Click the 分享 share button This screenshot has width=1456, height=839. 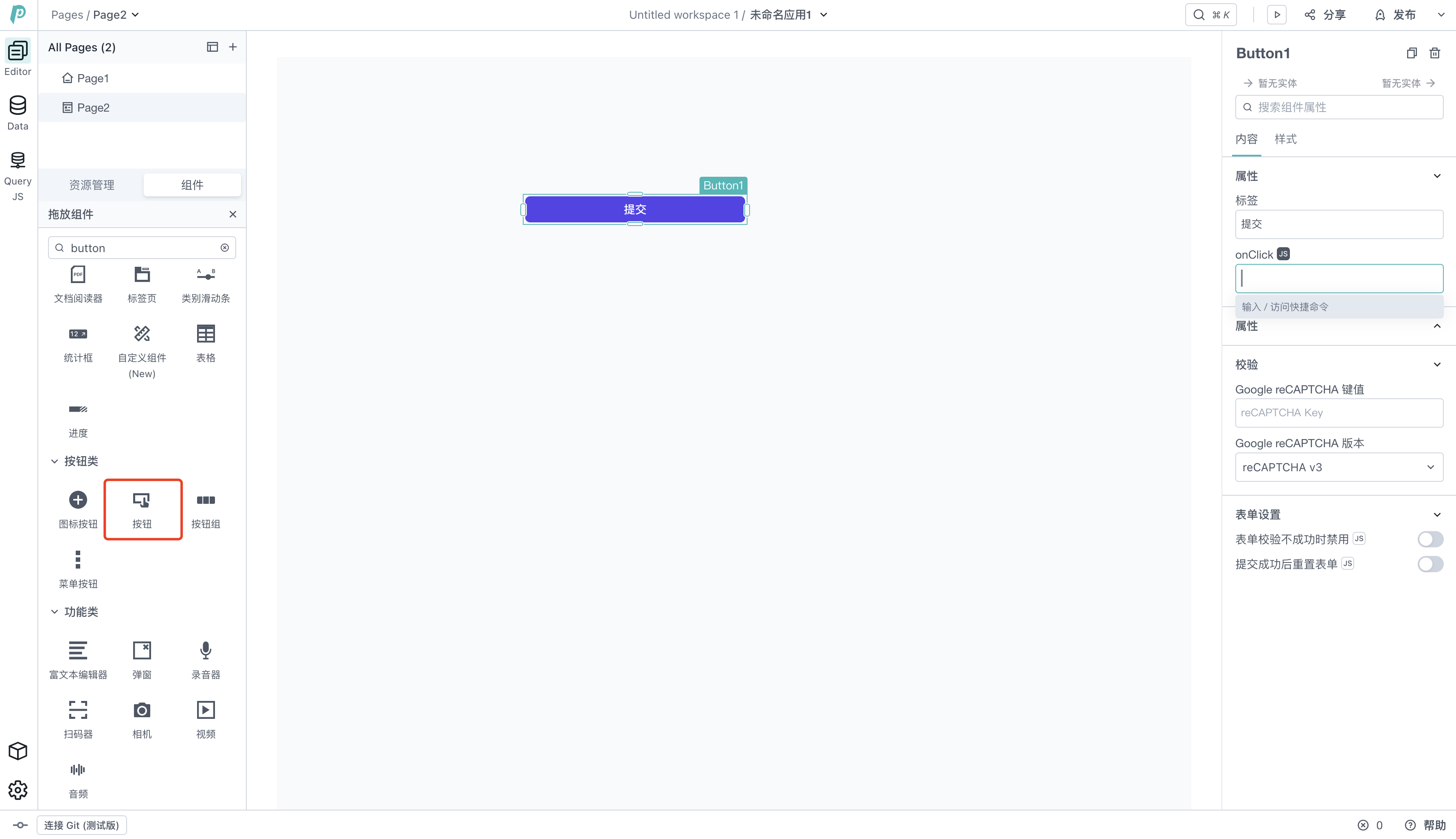click(x=1325, y=14)
